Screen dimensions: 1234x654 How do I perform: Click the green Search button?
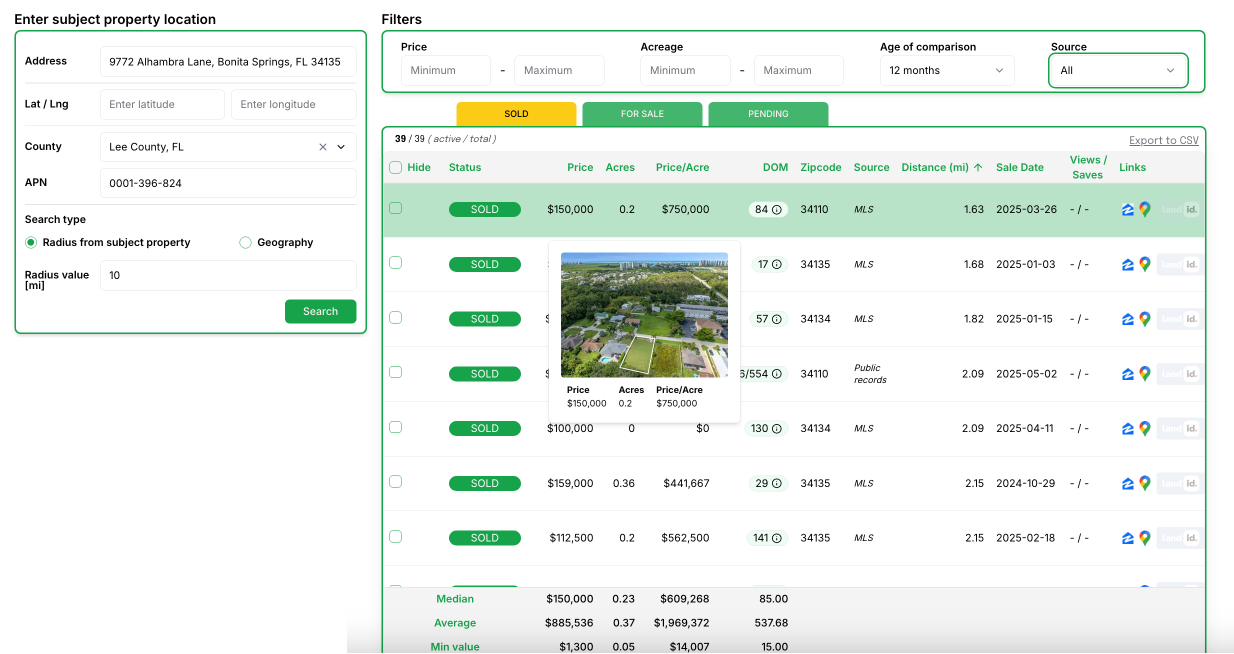click(320, 312)
